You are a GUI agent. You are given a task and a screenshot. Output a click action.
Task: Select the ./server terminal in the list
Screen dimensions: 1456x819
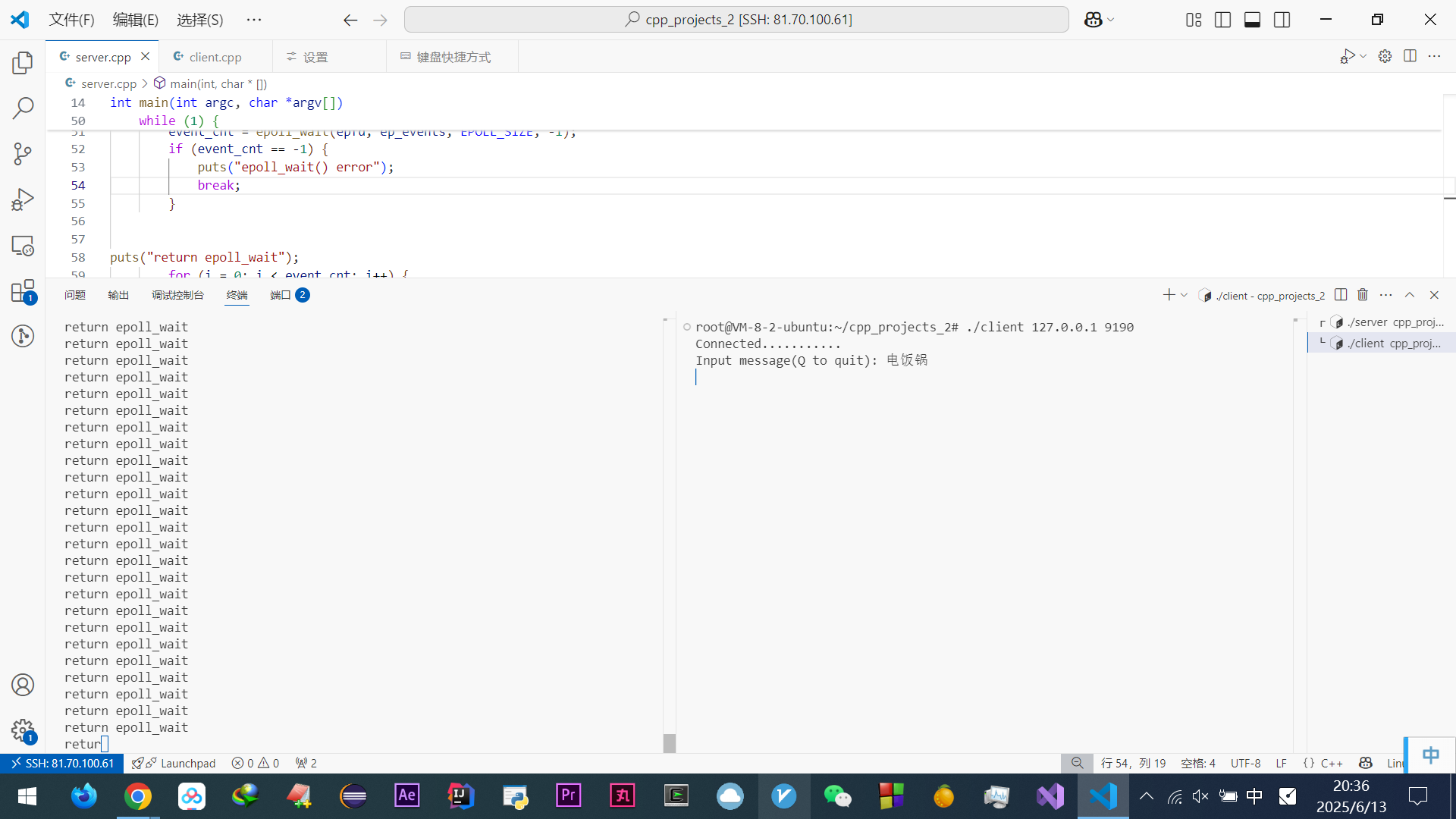1388,322
